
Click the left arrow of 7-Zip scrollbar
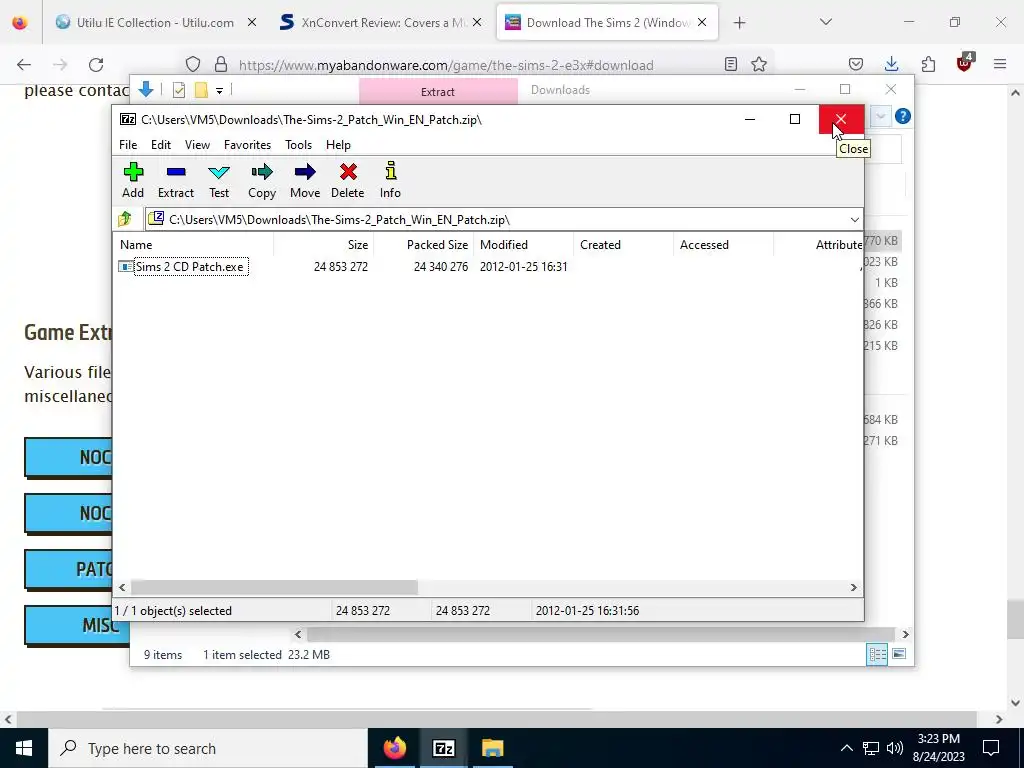click(x=122, y=588)
